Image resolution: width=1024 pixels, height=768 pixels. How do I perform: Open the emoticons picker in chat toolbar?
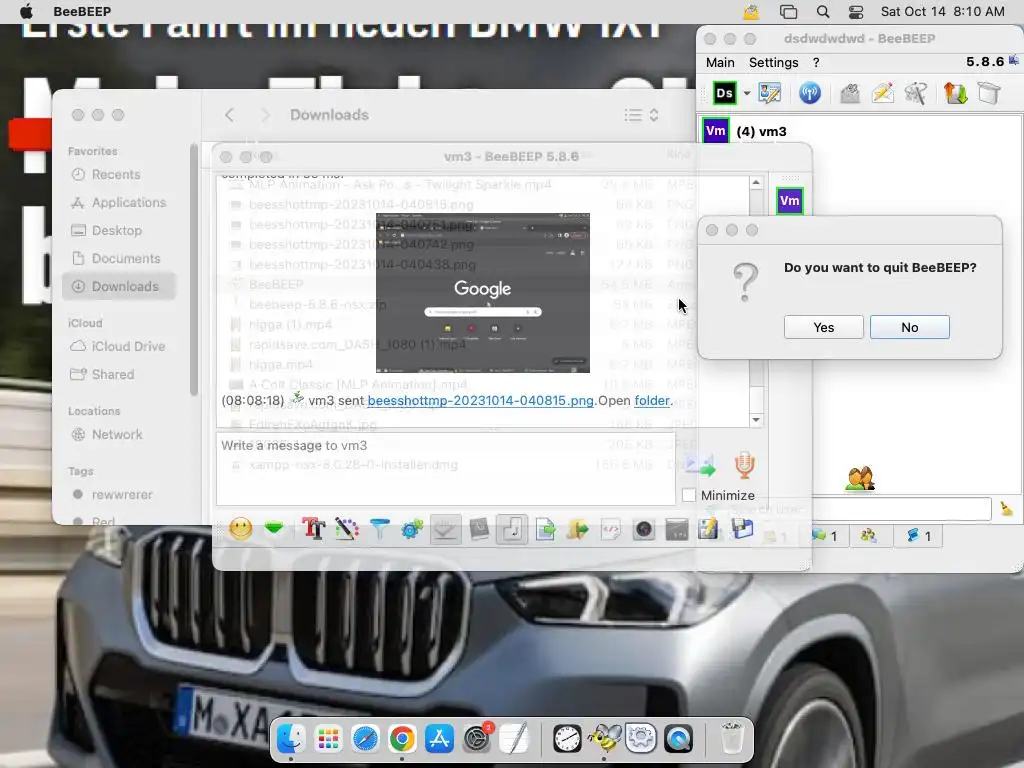click(240, 528)
